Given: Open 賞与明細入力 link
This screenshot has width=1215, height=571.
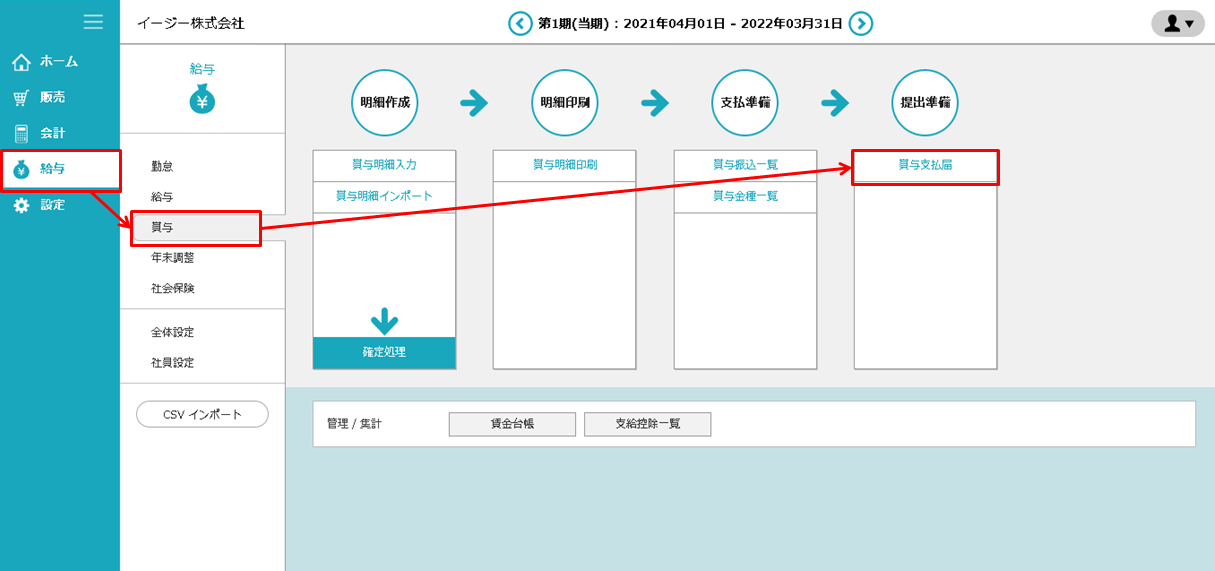Looking at the screenshot, I should point(384,165).
